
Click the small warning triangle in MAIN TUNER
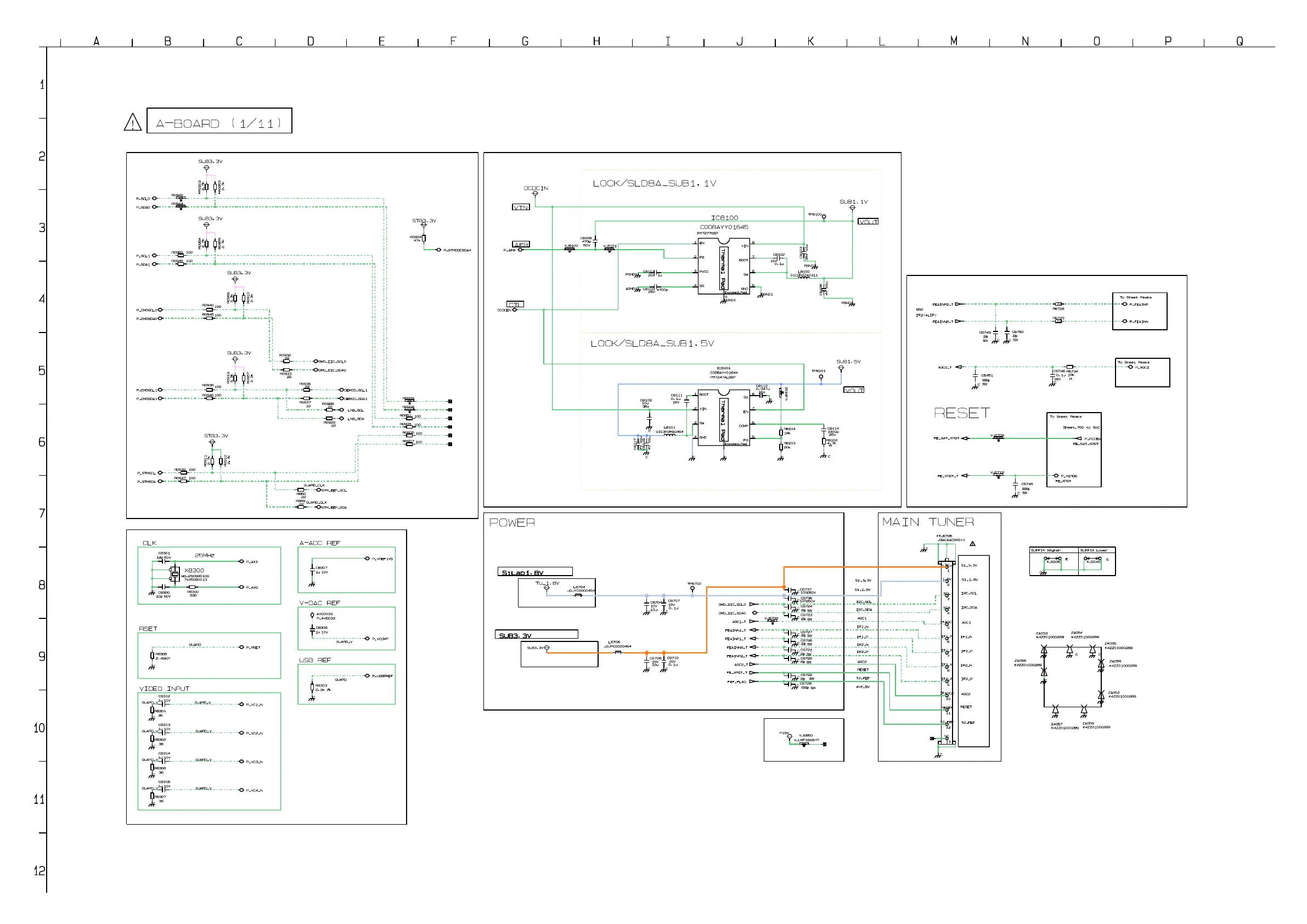point(972,544)
